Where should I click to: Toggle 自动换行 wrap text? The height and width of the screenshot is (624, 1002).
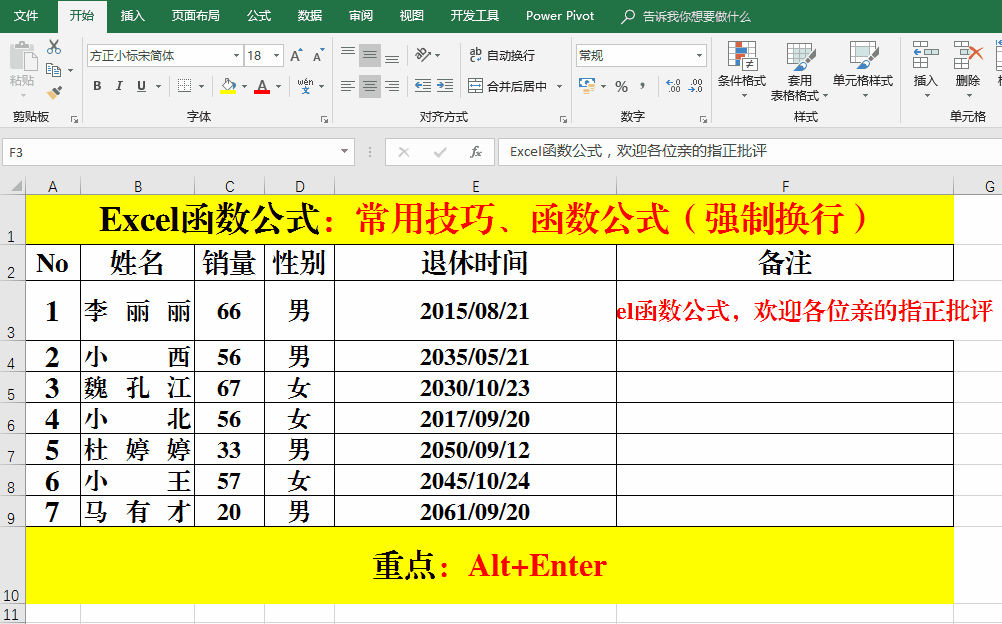(x=502, y=55)
